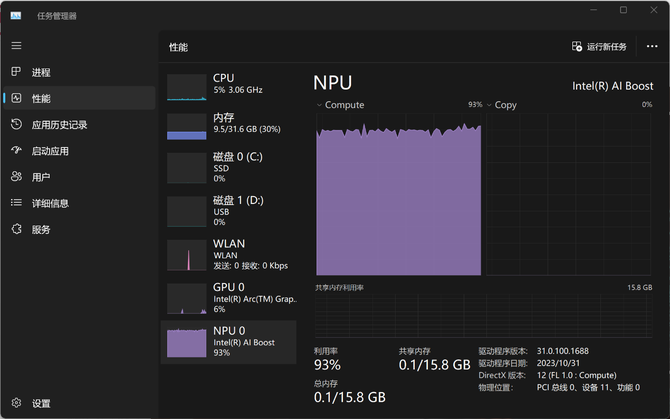Select the 内存 memory thumbnail graph
Screen dimensions: 670x419
pyautogui.click(x=187, y=127)
